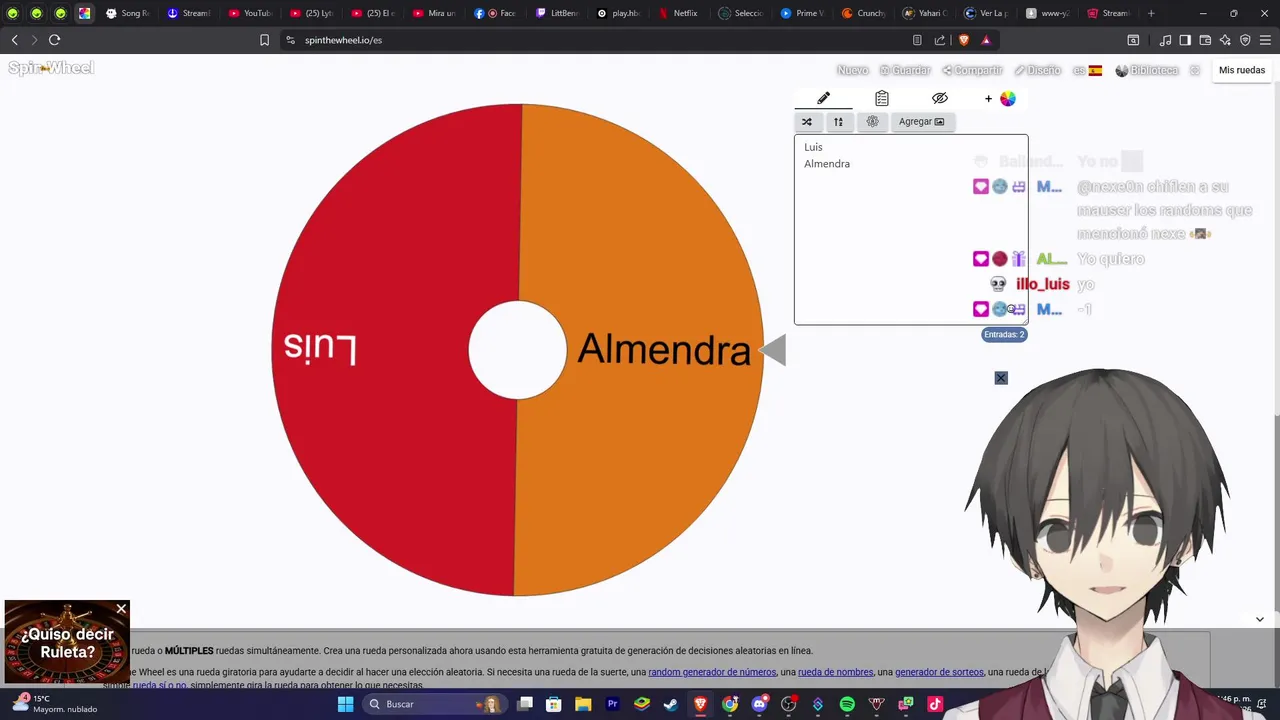This screenshot has height=720, width=1280.
Task: Open the results clipboard tab
Action: coord(881,98)
